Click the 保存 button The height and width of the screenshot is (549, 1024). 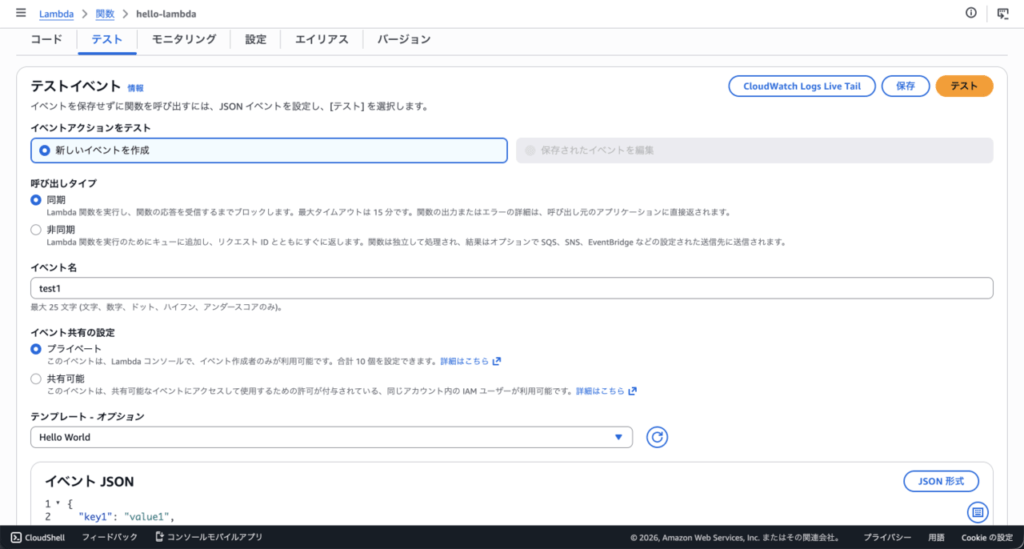click(x=905, y=86)
